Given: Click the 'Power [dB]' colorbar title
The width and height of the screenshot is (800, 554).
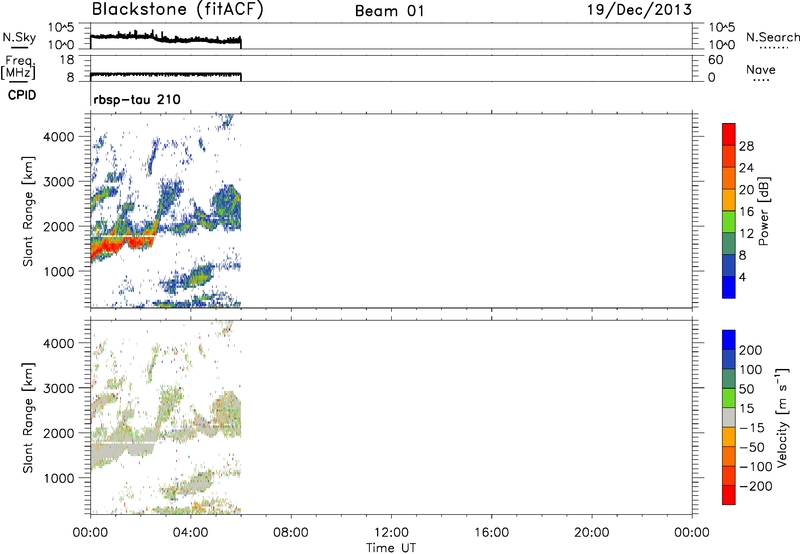Looking at the screenshot, I should pyautogui.click(x=764, y=211).
